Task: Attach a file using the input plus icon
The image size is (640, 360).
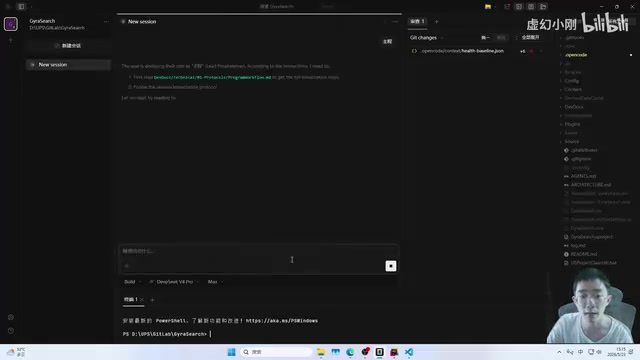Action: [127, 266]
